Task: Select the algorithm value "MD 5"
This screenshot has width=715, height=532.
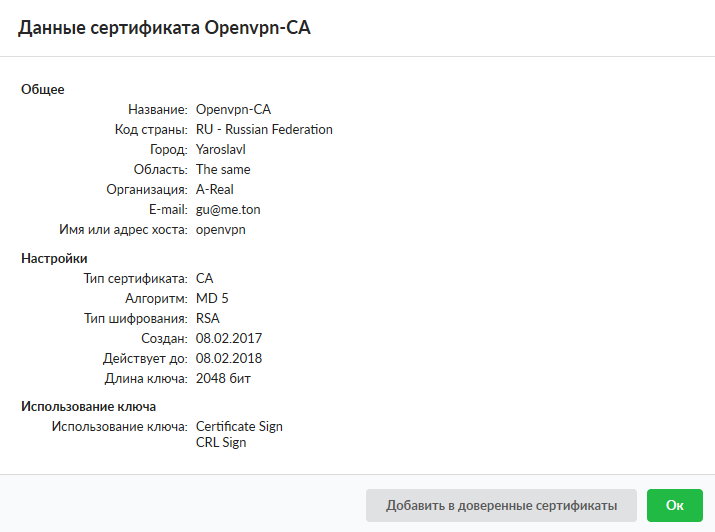Action: click(x=212, y=298)
